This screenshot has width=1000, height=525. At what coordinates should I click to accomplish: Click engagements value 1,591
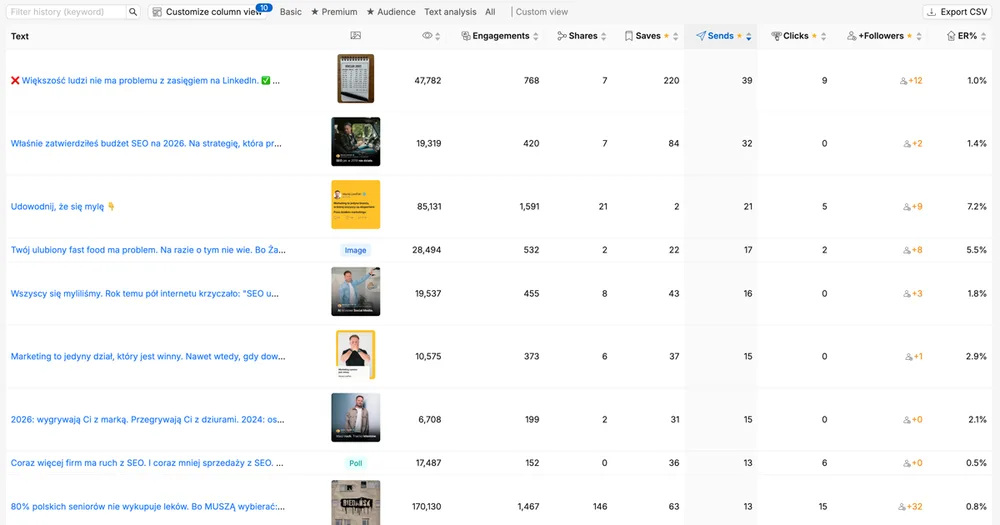click(529, 207)
